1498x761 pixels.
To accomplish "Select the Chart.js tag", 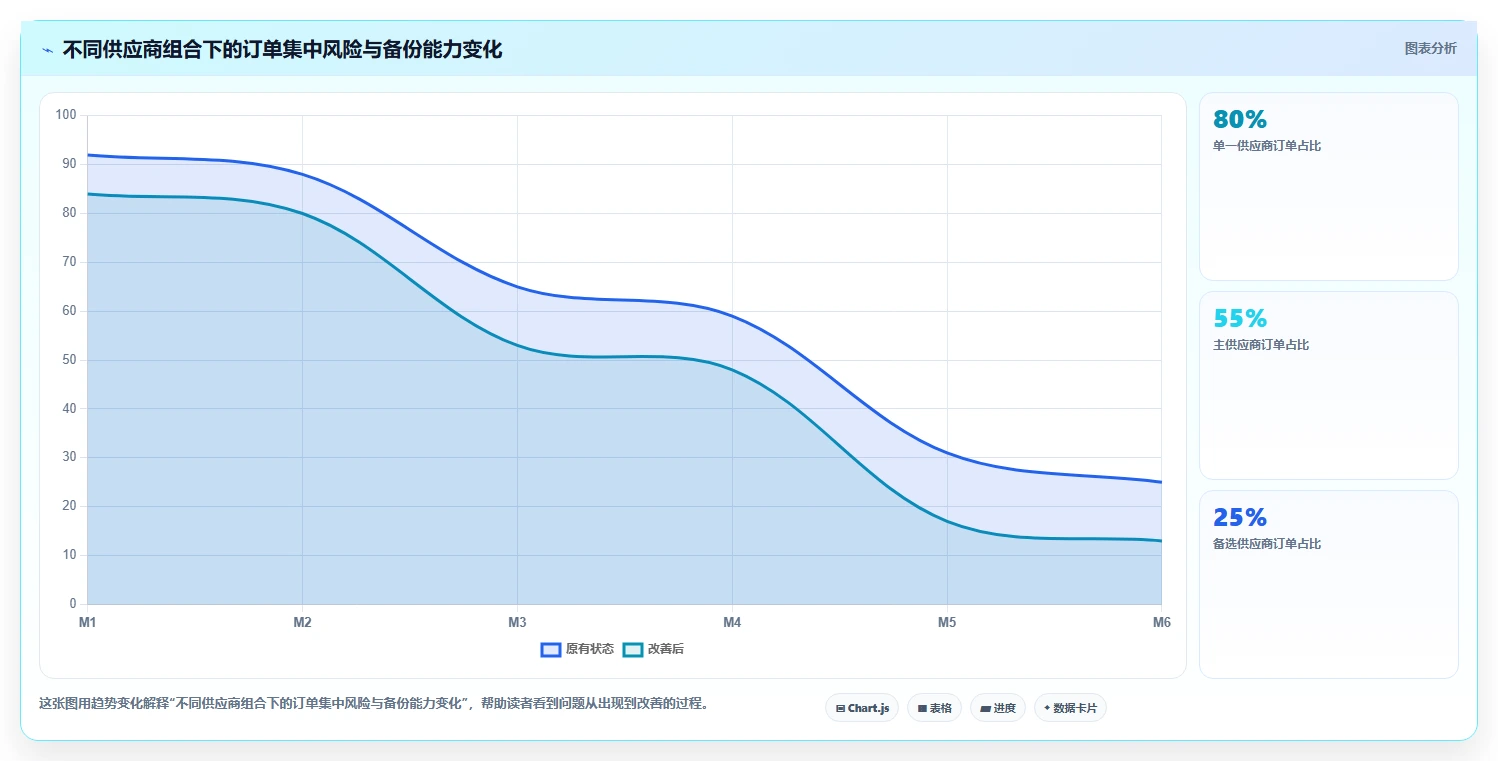I will click(x=862, y=708).
